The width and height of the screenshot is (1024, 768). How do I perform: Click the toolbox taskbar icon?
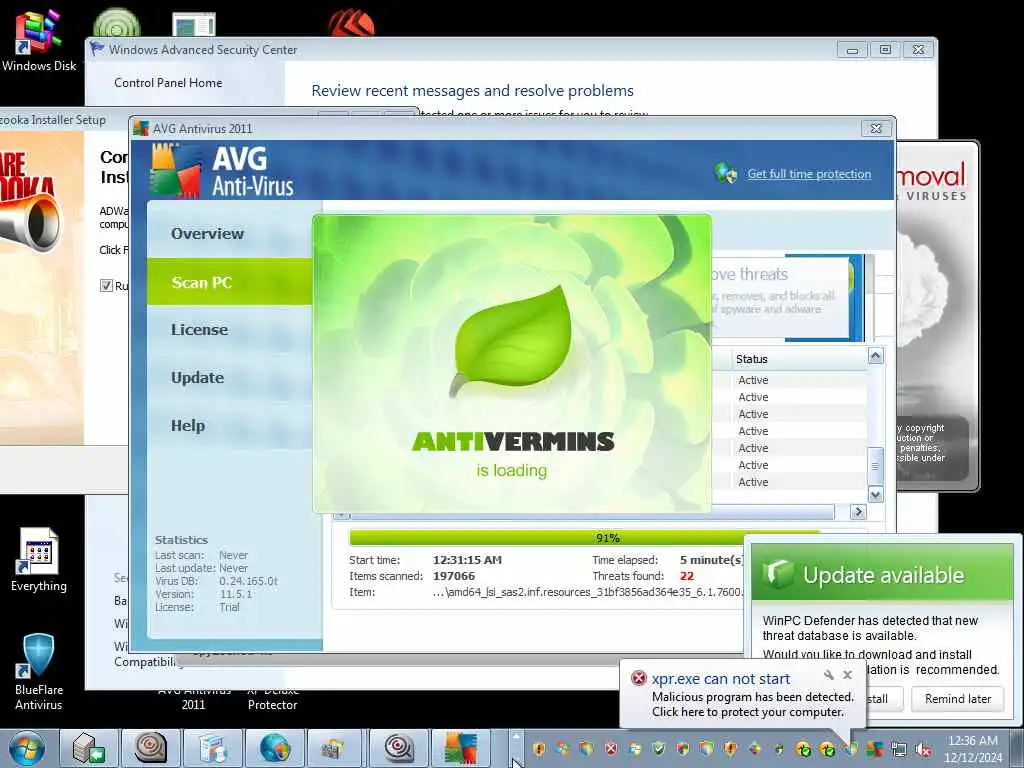pyautogui.click(x=336, y=748)
